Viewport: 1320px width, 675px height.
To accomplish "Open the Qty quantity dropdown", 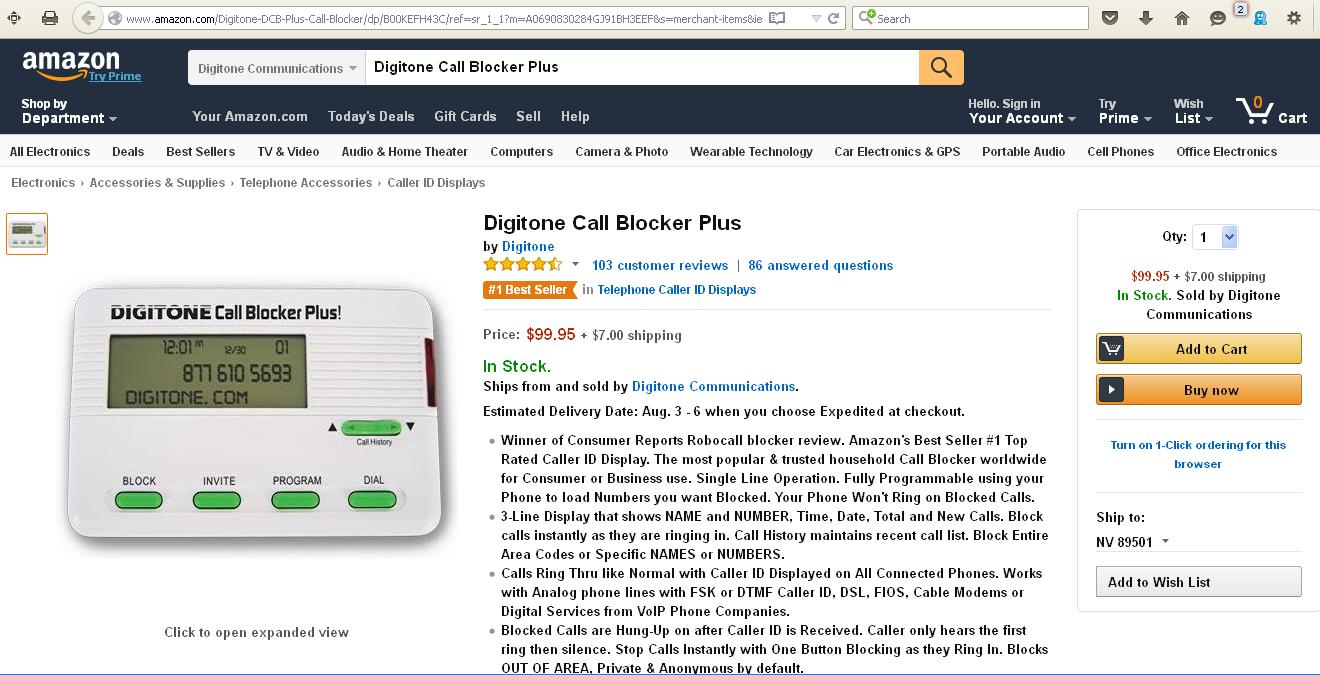I will coord(1215,237).
